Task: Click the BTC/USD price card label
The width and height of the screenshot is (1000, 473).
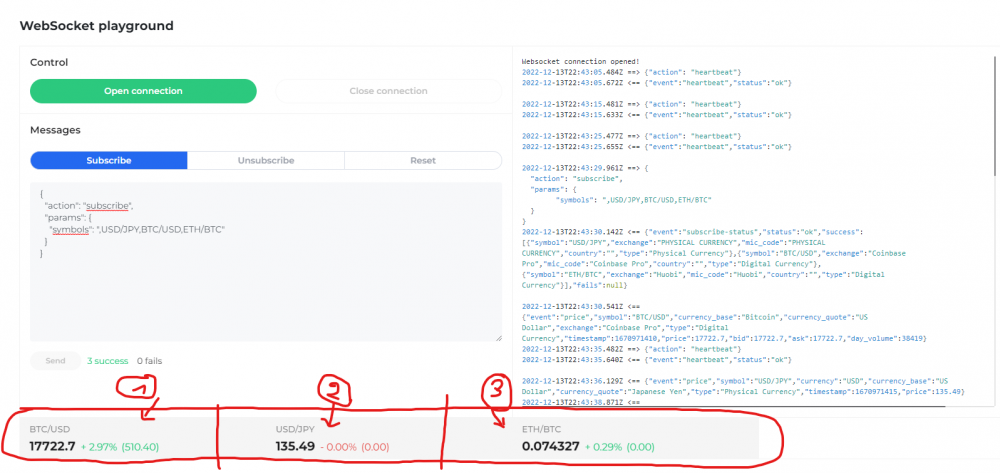Action: (x=50, y=430)
